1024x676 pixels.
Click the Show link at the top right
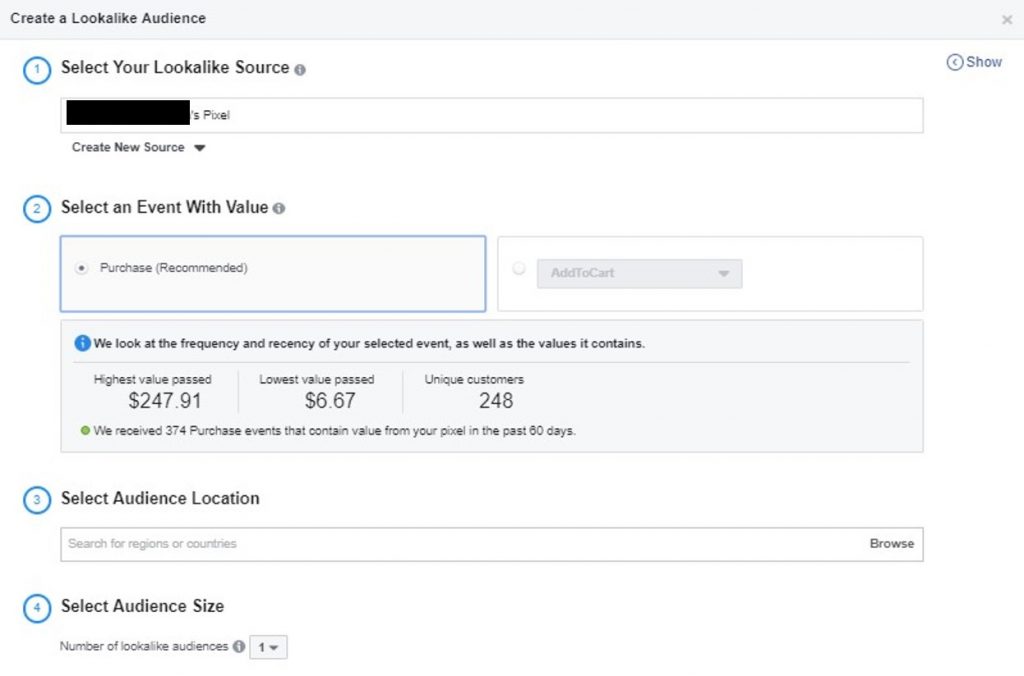[974, 62]
